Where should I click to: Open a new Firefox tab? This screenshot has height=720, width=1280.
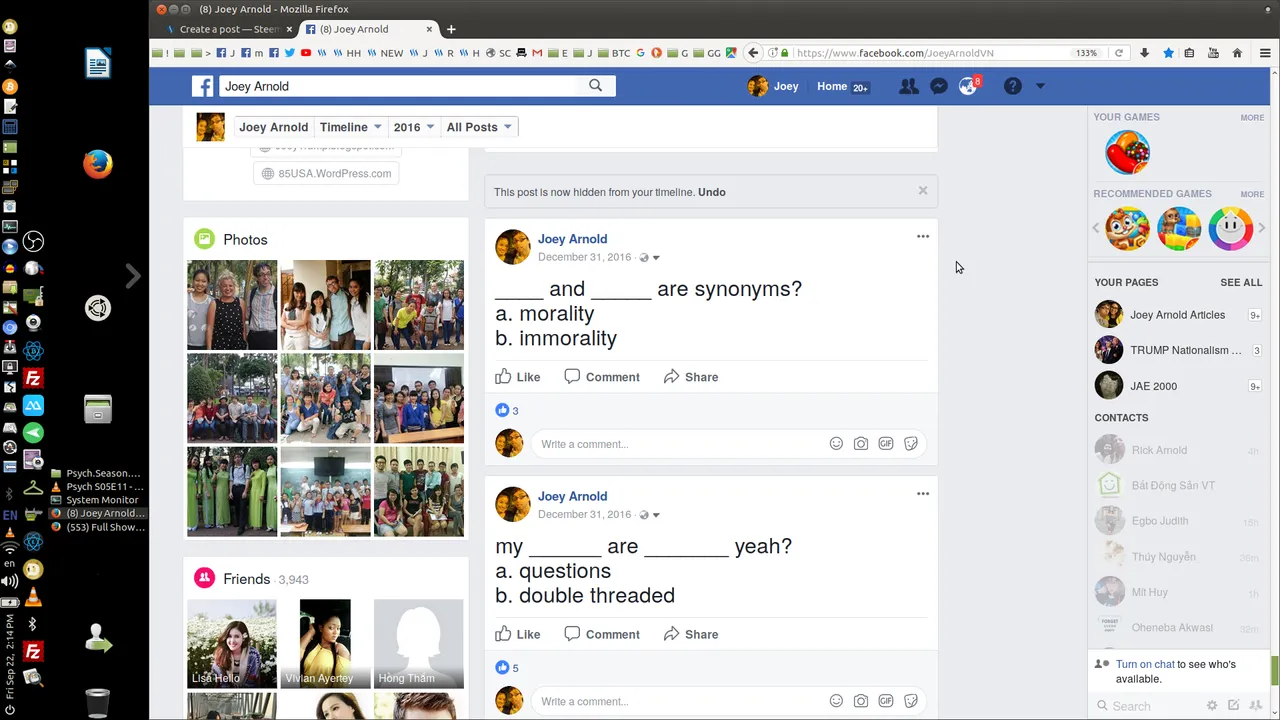[451, 29]
